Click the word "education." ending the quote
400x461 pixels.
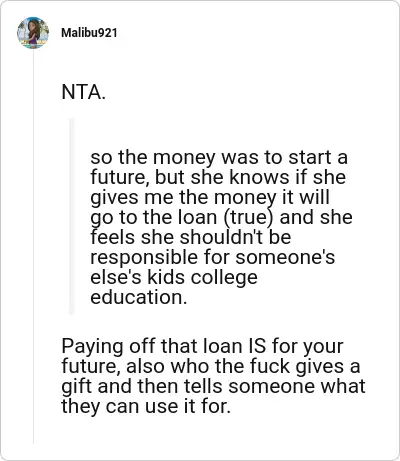pyautogui.click(x=139, y=297)
